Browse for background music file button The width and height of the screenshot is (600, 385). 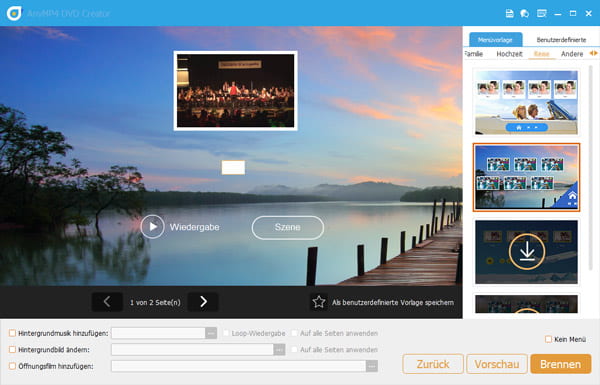[x=211, y=333]
